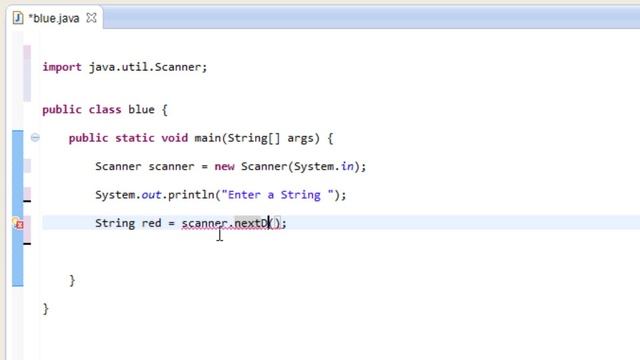Screen dimensions: 640x360
Task: Click the underlined scanner.nextD error text
Action: [x=231, y=223]
